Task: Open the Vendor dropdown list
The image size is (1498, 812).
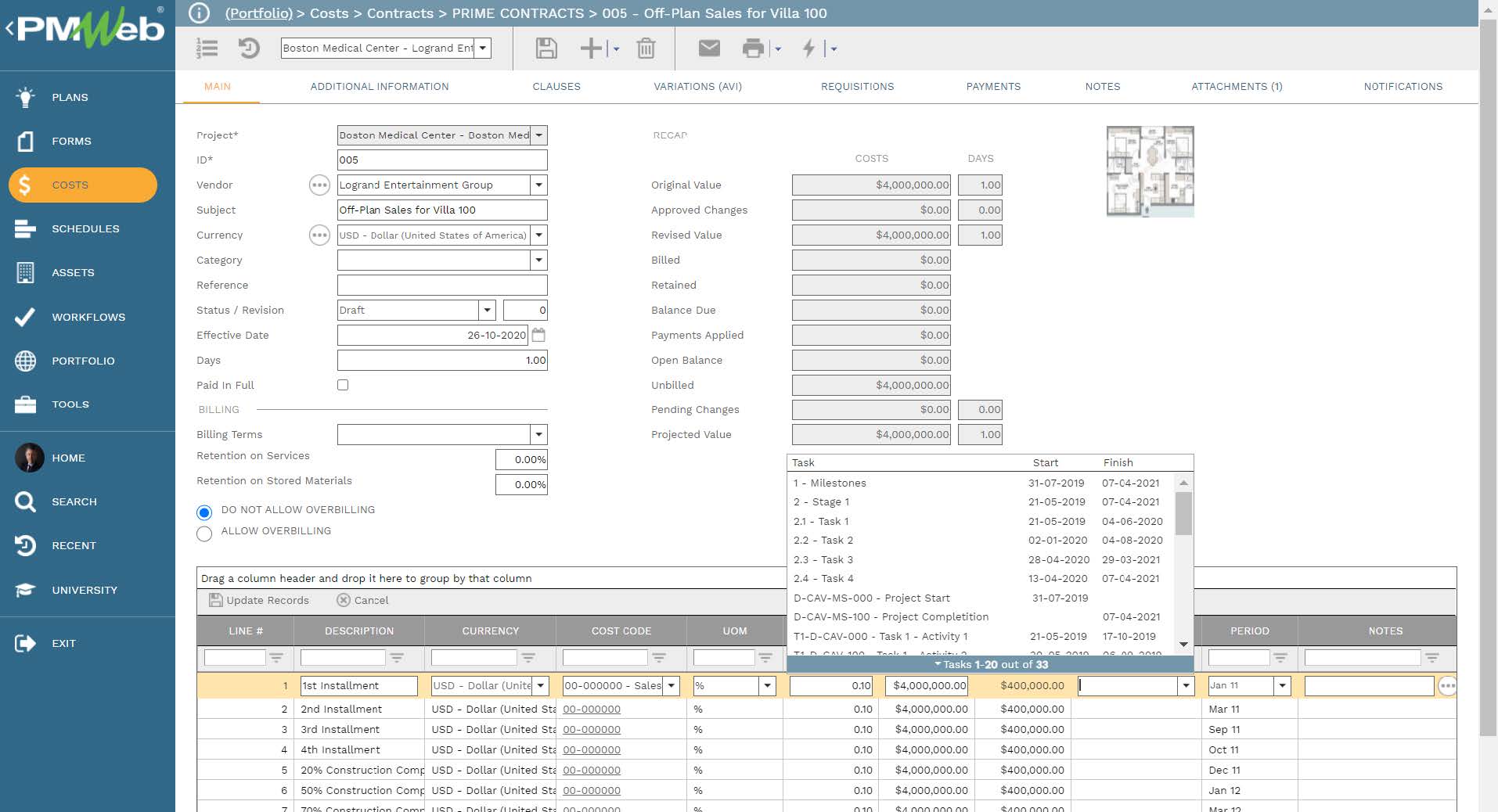Action: coord(538,185)
